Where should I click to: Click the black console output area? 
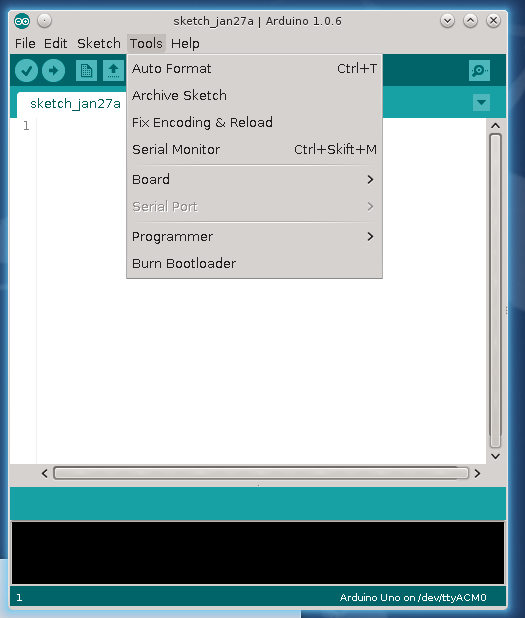[x=258, y=553]
